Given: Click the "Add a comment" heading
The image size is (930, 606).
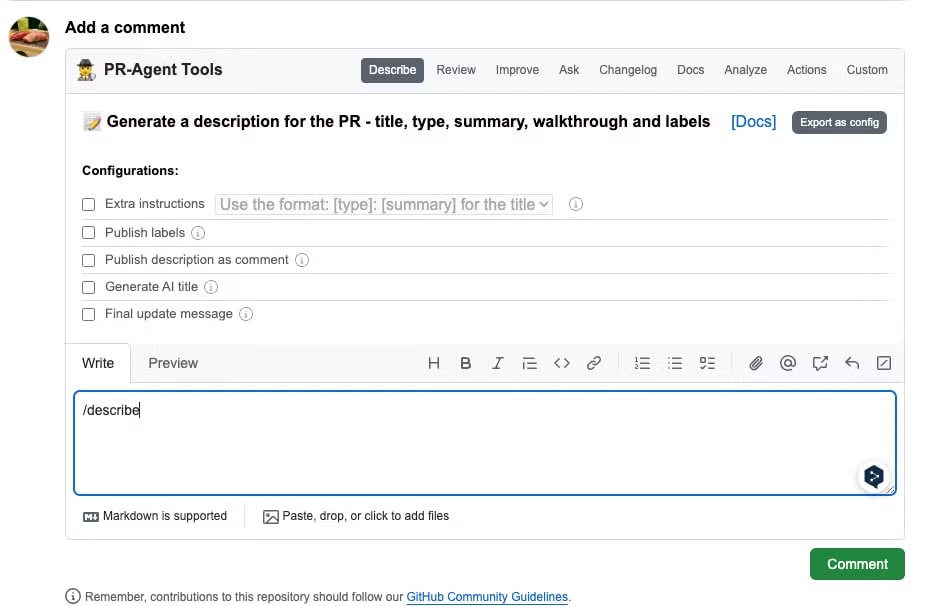Looking at the screenshot, I should (125, 27).
